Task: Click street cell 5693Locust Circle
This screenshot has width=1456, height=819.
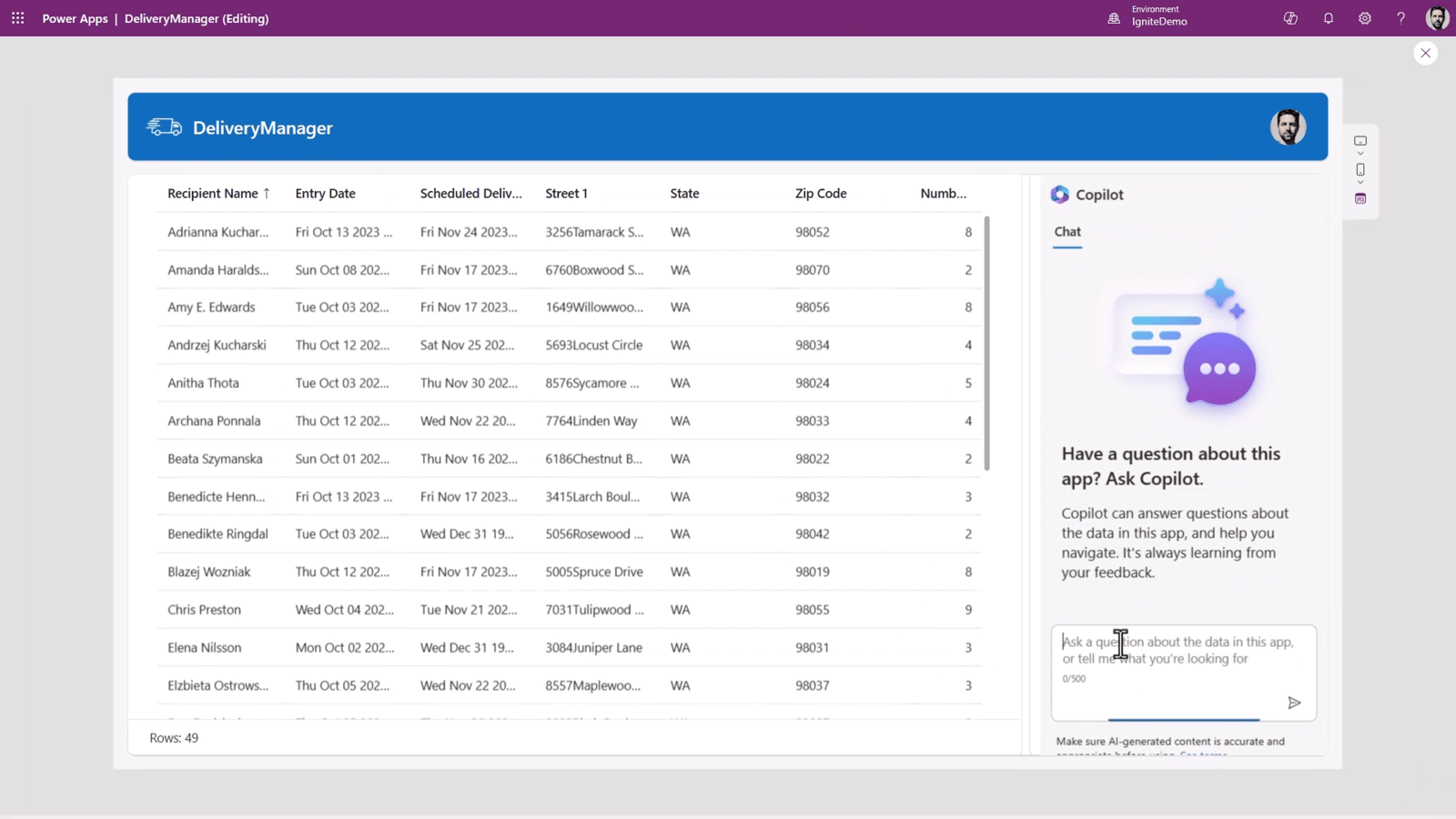Action: click(594, 346)
